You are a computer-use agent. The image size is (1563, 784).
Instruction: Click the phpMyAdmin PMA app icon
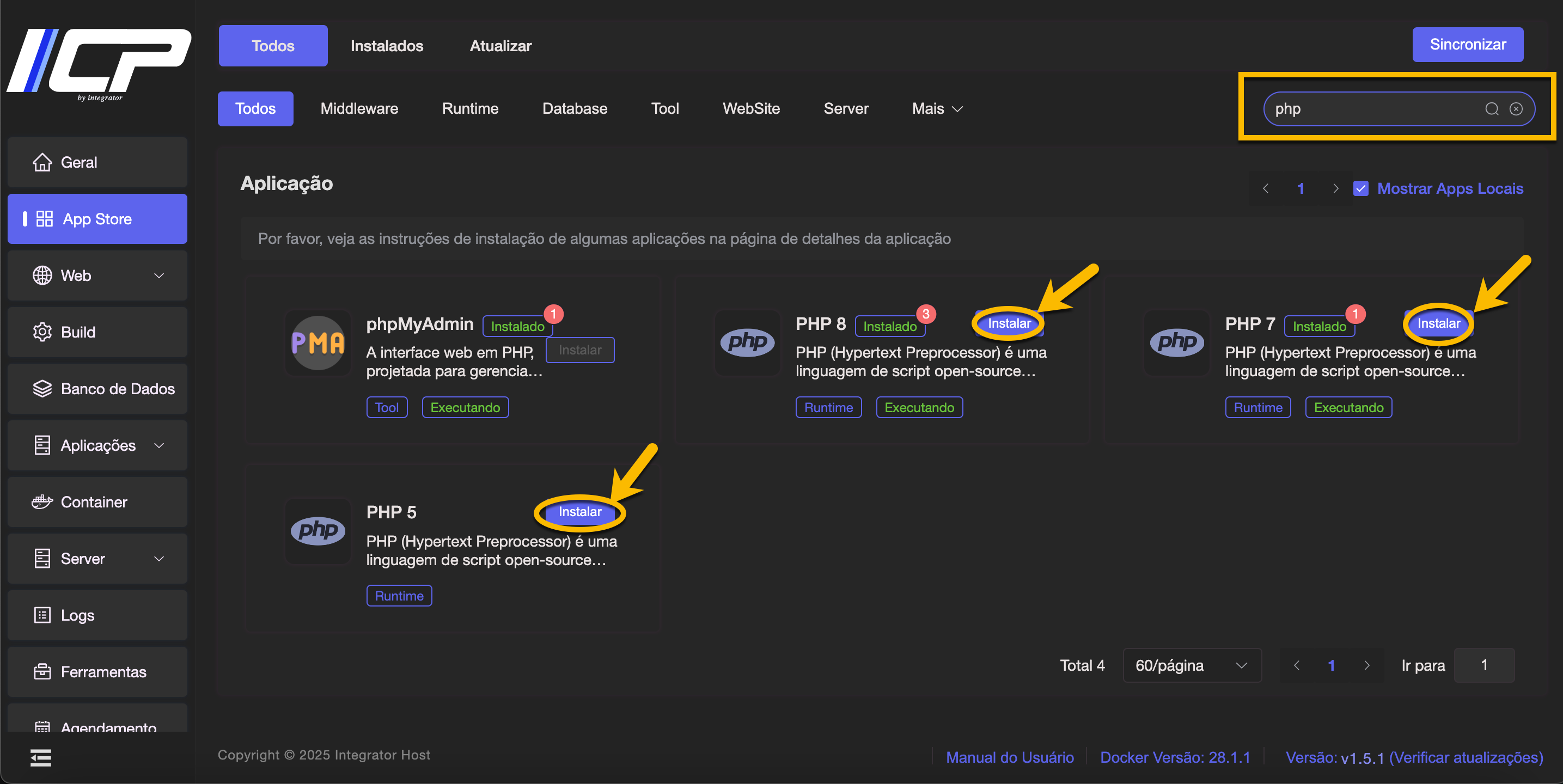318,343
